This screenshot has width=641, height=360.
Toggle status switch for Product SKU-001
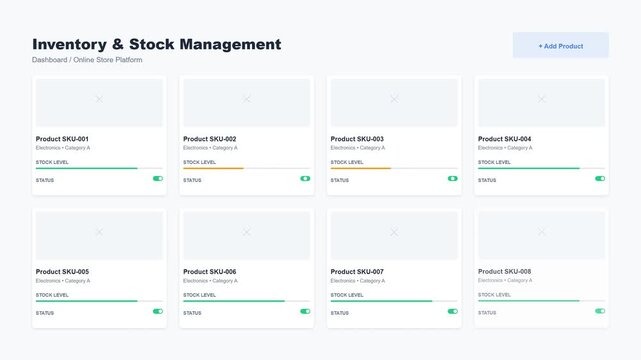tap(158, 179)
